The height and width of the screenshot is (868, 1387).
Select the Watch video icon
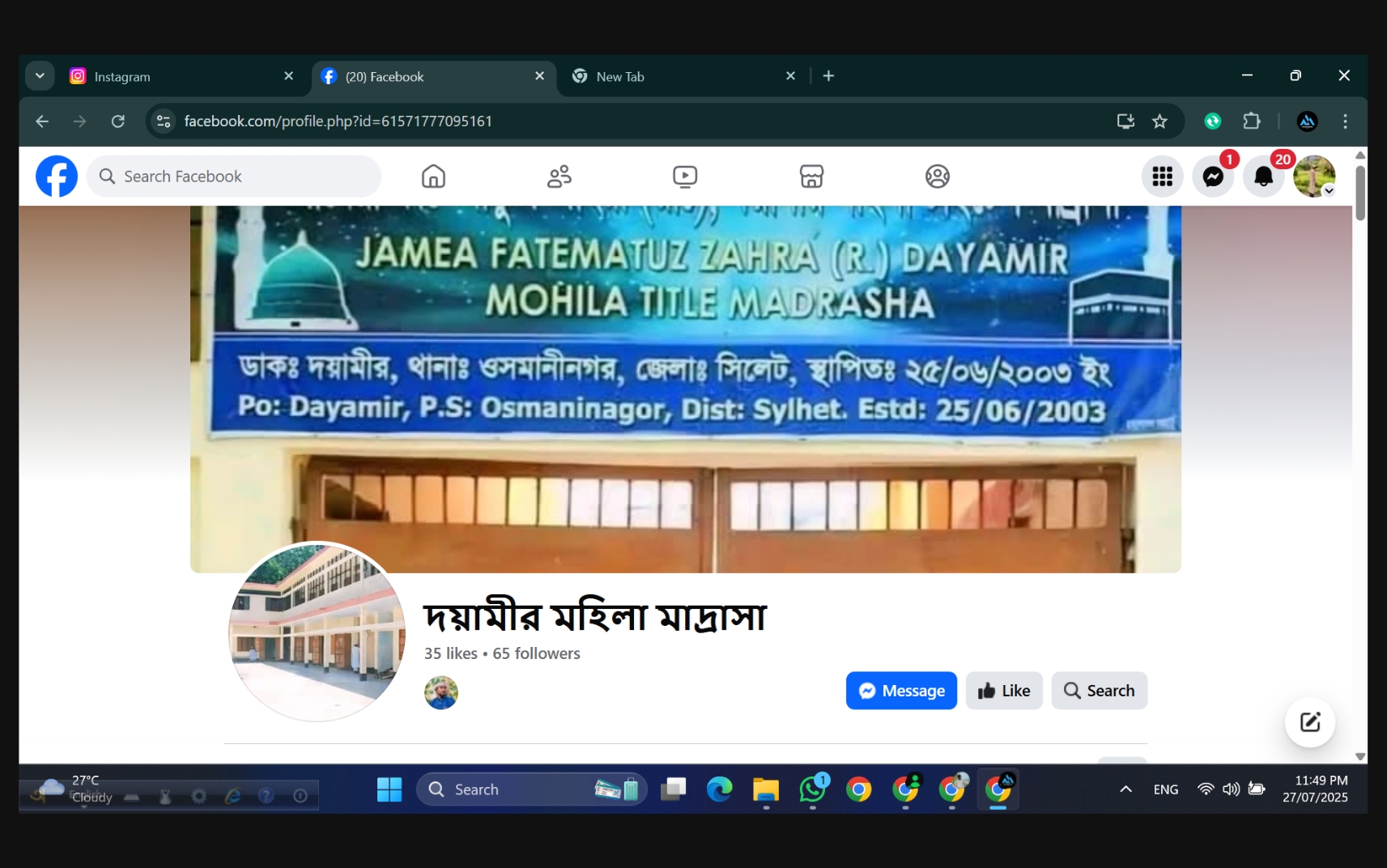pos(685,176)
